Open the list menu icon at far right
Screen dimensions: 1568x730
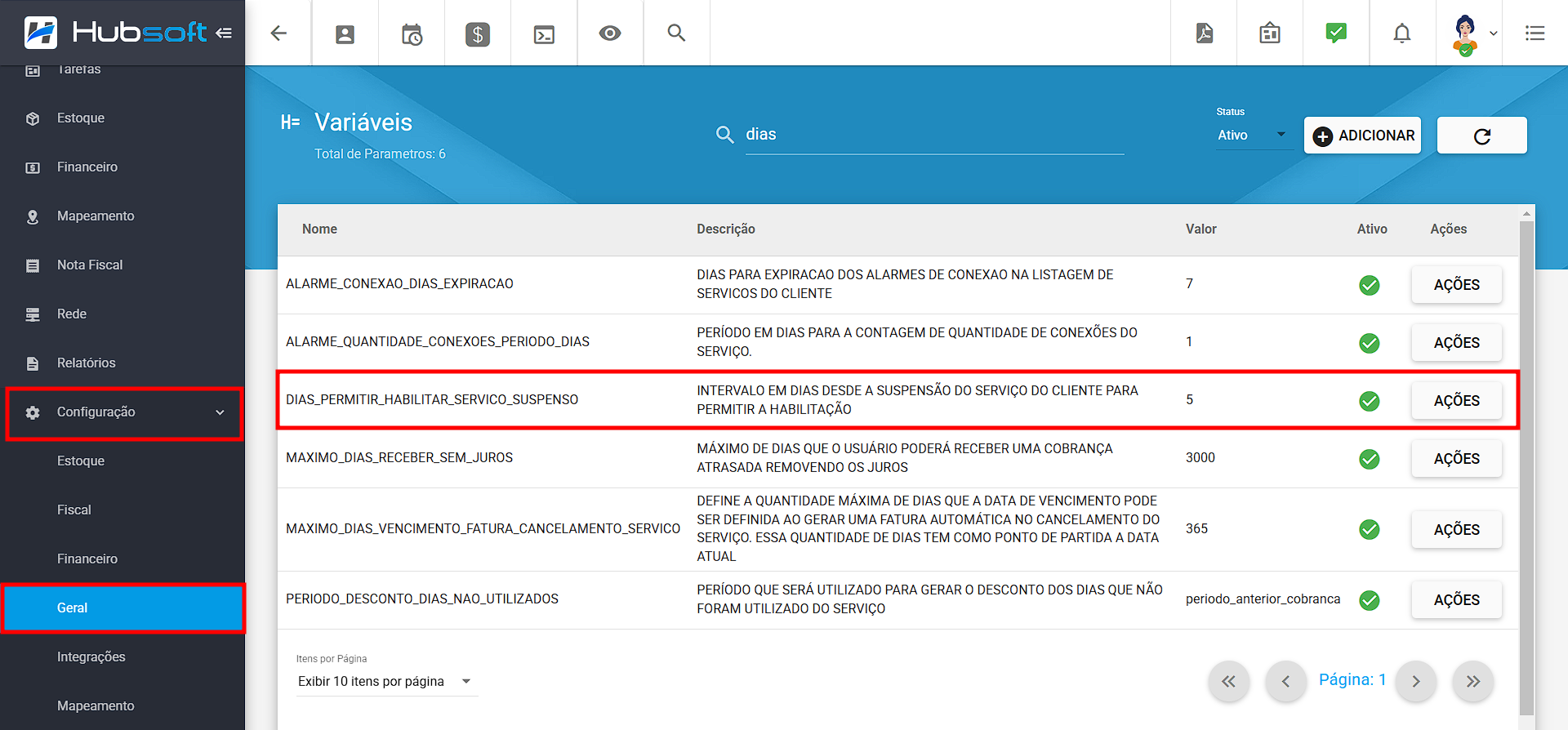1535,33
